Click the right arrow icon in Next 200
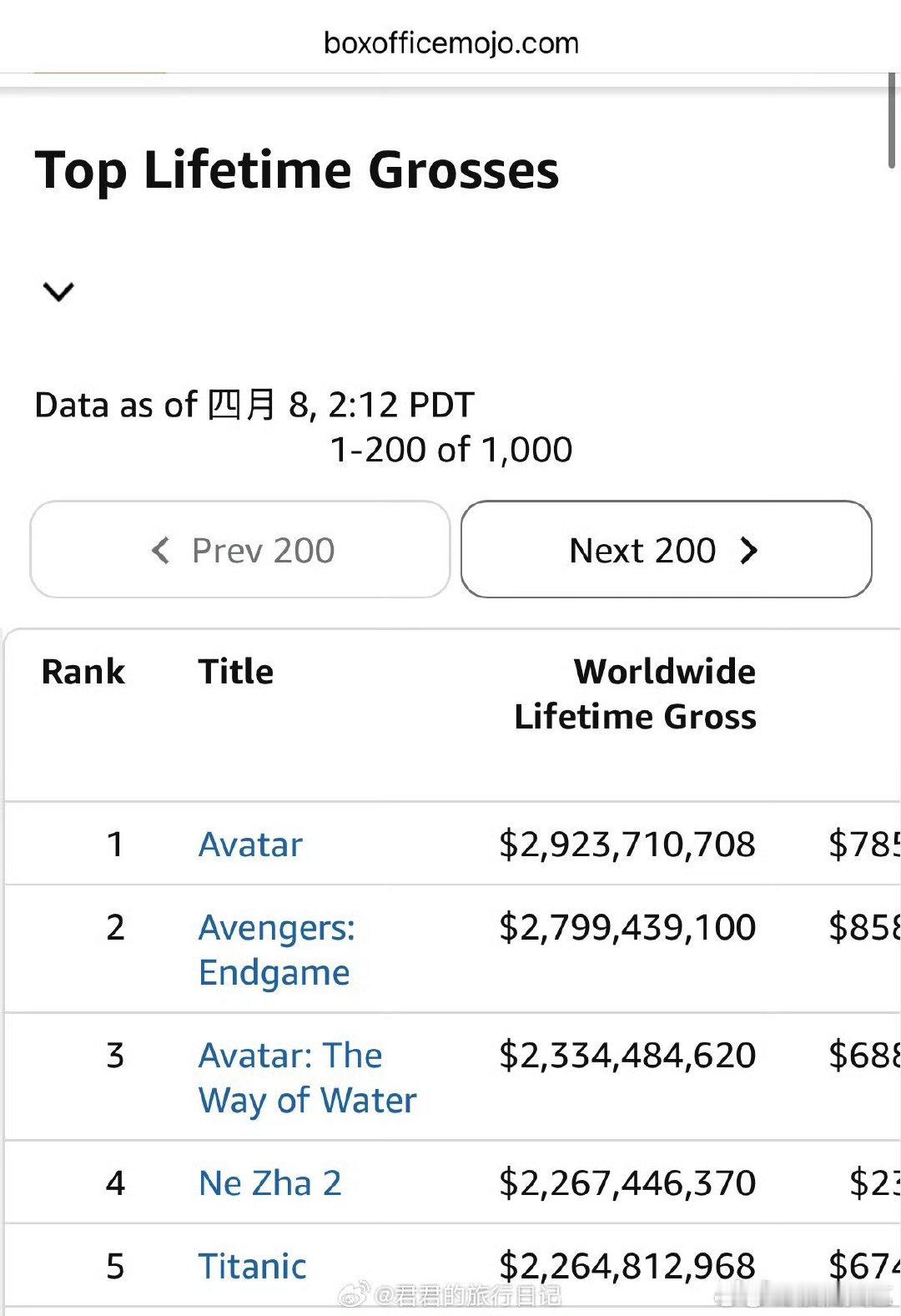 pyautogui.click(x=748, y=551)
